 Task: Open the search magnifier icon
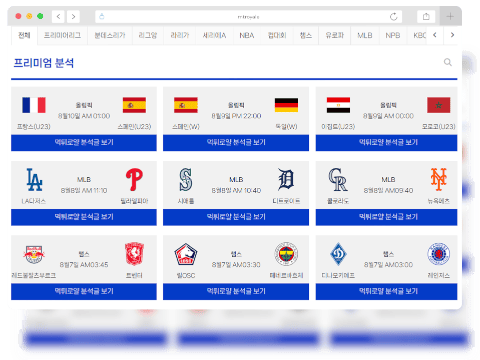[x=448, y=62]
